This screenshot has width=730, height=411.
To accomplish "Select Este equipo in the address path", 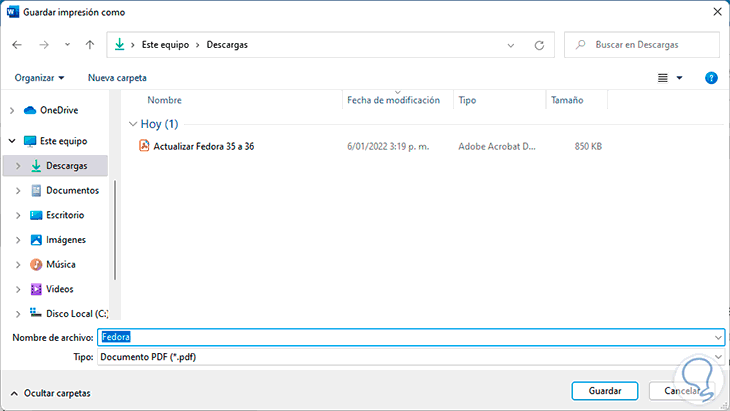I will click(165, 45).
